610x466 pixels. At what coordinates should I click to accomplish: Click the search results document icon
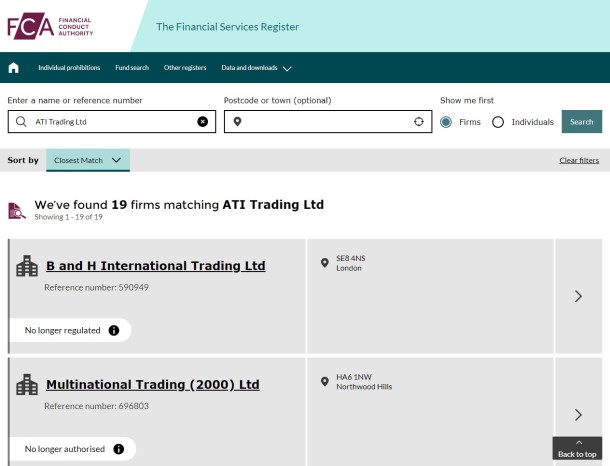(17, 211)
